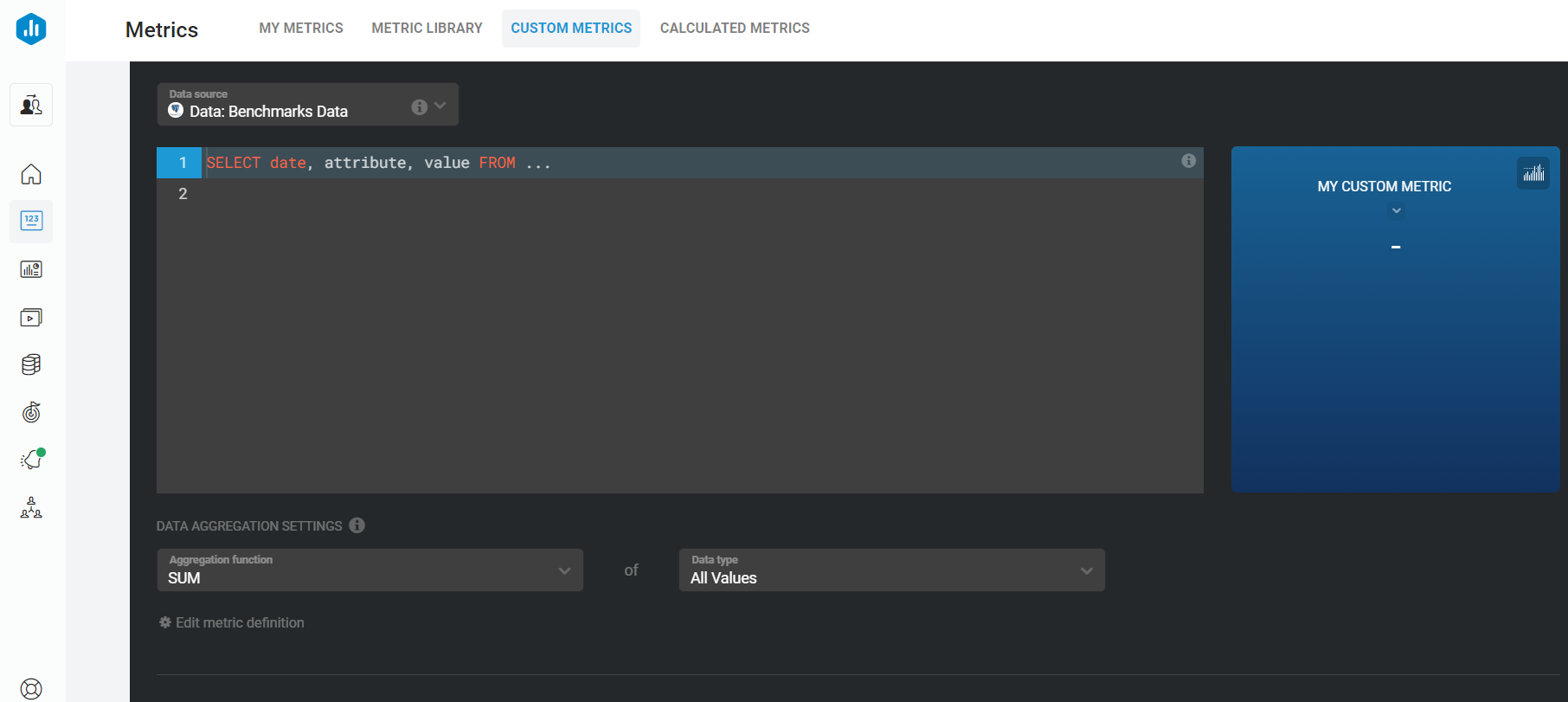1568x702 pixels.
Task: Click the info icon in Data source field
Action: [419, 106]
